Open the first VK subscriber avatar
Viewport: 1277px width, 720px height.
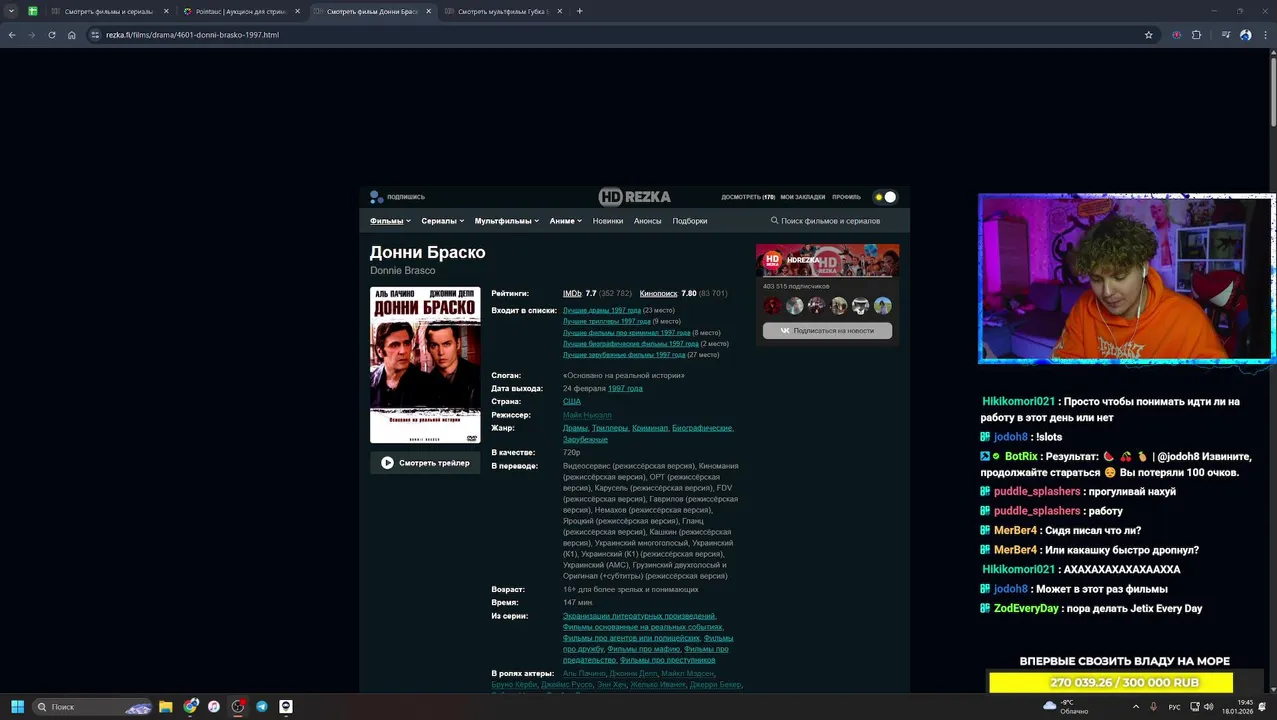[x=773, y=306]
